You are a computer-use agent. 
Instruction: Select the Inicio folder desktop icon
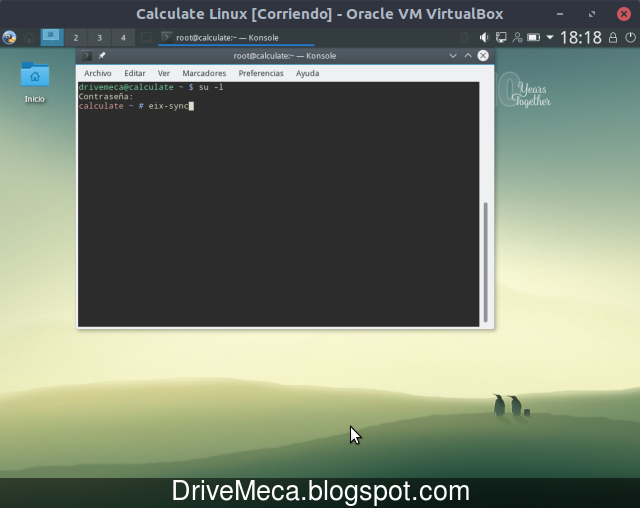click(35, 82)
